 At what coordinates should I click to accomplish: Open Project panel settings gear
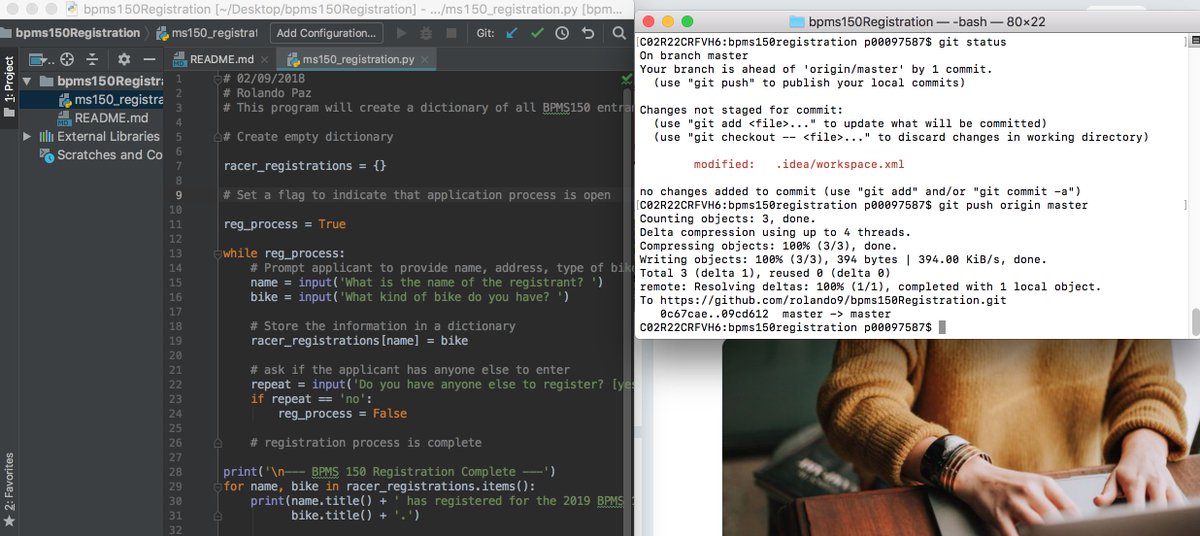(124, 59)
